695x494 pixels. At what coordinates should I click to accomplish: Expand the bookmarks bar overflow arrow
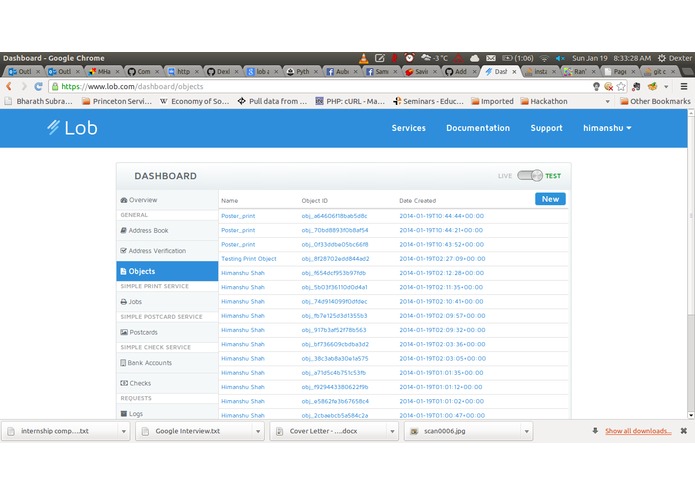[x=607, y=101]
